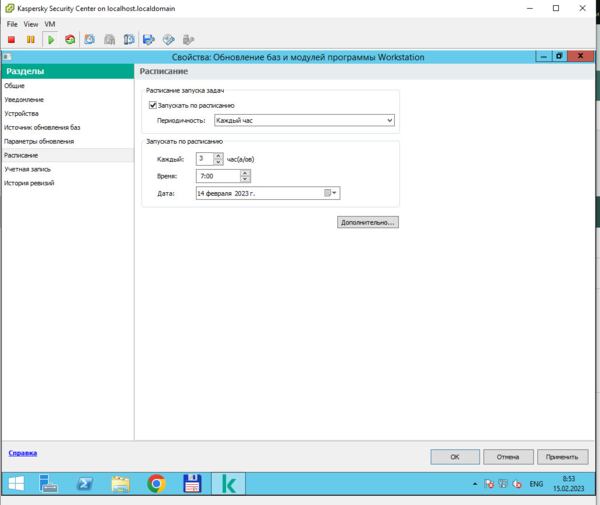Open the View menu
Screen dimensions: 600x505
pos(30,23)
